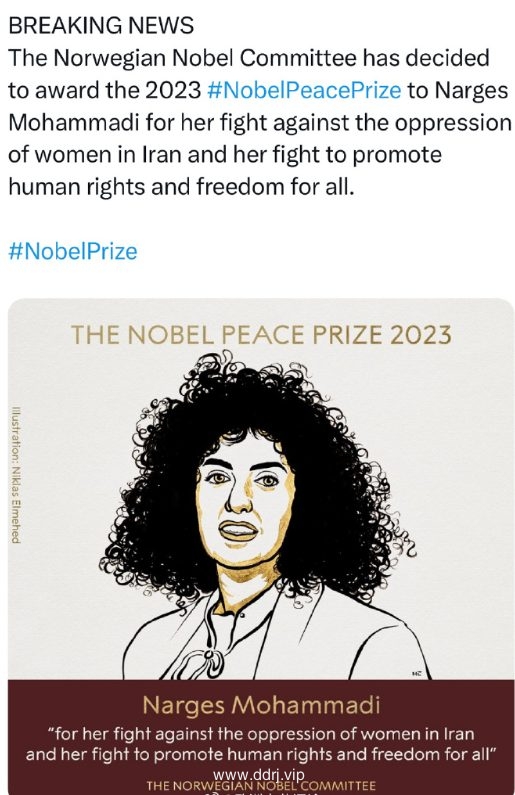Viewport: 515px width, 795px height.
Task: Click the tweet line mentioning Norwegian Nobel Committee
Action: point(249,58)
